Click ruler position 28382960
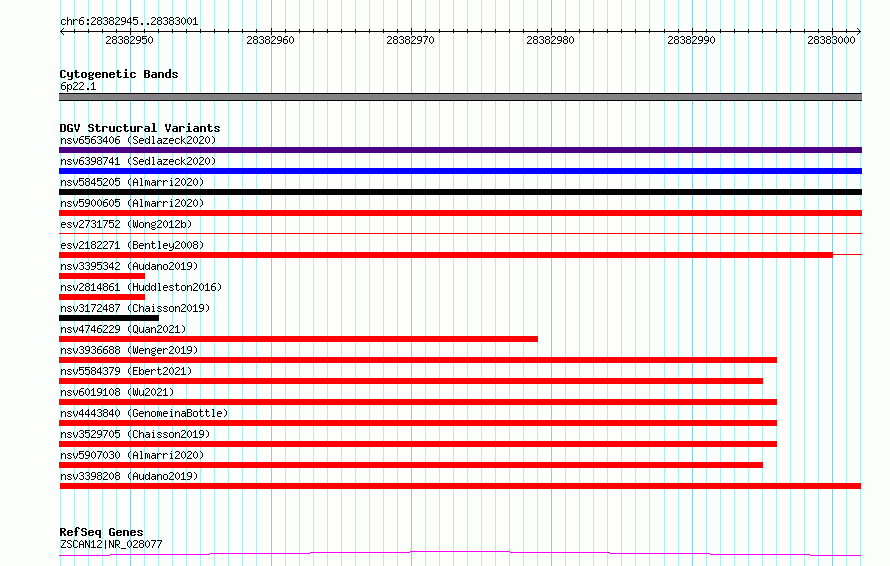Screen dimensions: 890x566 coord(270,40)
